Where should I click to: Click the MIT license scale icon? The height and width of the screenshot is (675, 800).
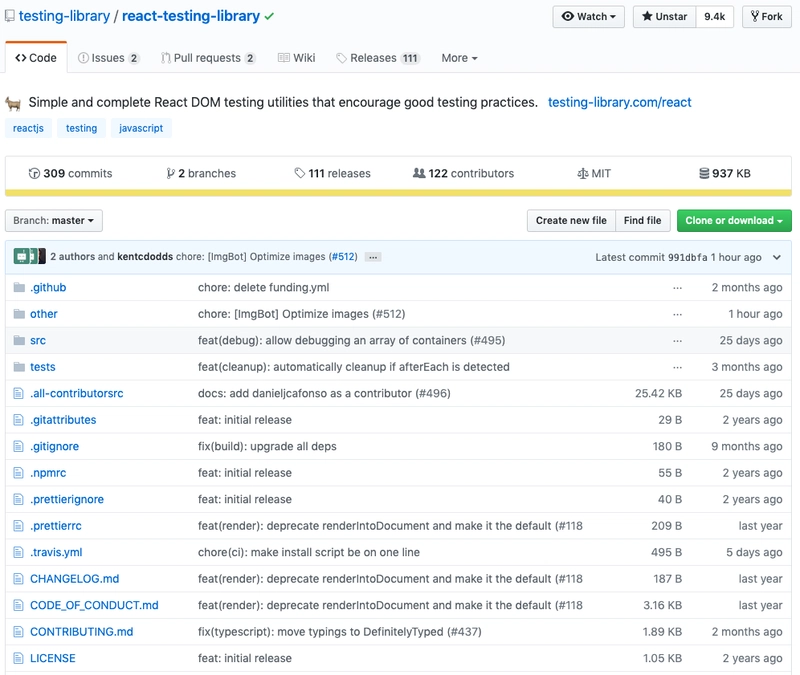583,174
